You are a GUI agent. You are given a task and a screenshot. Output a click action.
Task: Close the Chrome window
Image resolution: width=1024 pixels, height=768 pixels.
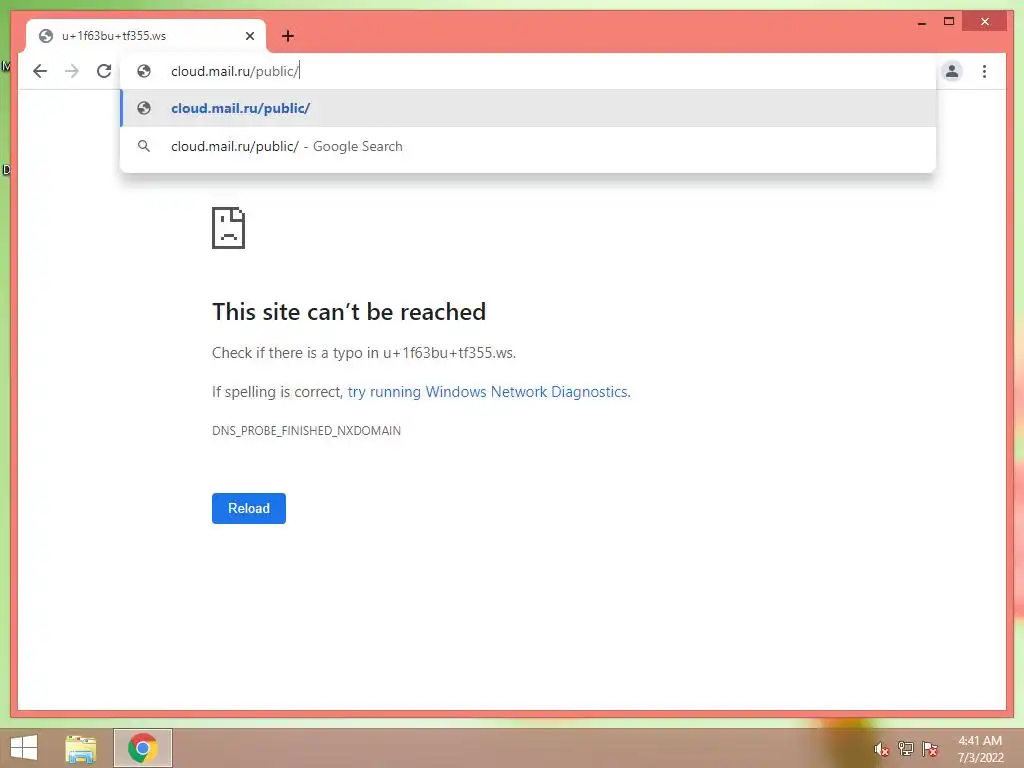(985, 22)
